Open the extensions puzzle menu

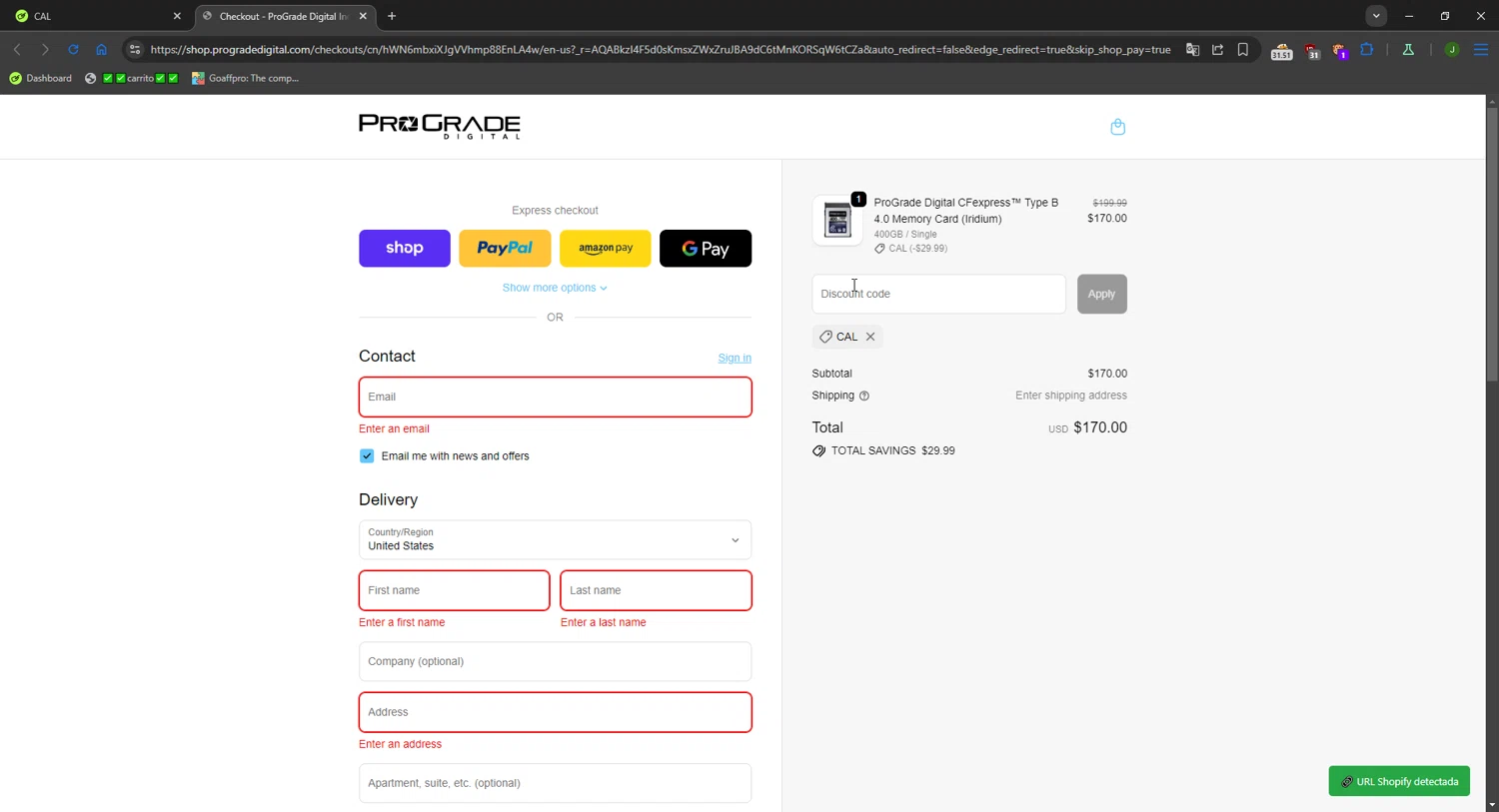point(1367,49)
